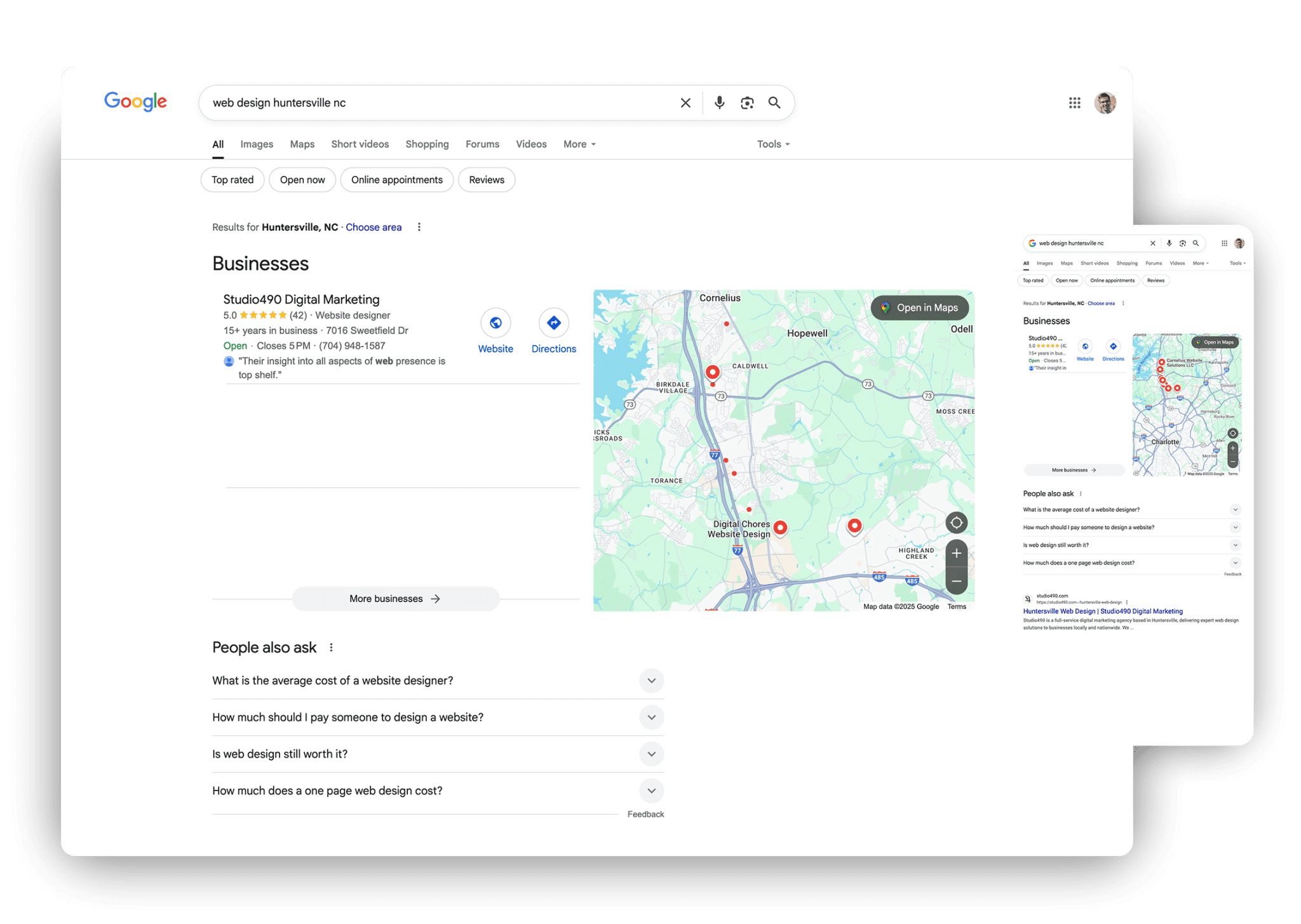Open the reviewer avatar beside the Studio490 quote

[229, 361]
